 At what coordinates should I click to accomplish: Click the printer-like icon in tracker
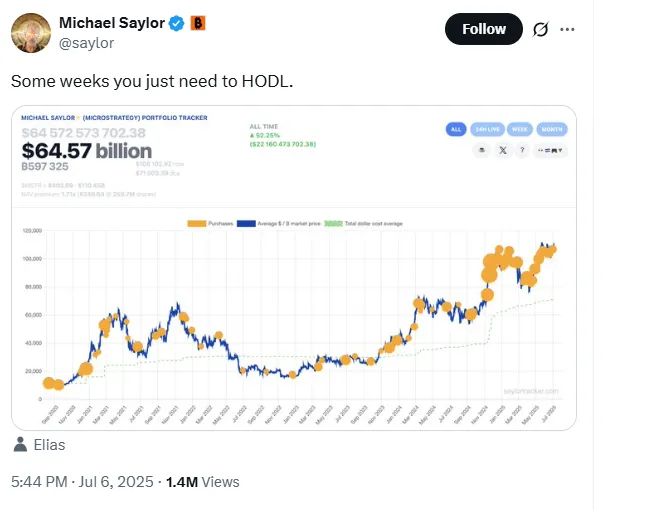tap(481, 150)
